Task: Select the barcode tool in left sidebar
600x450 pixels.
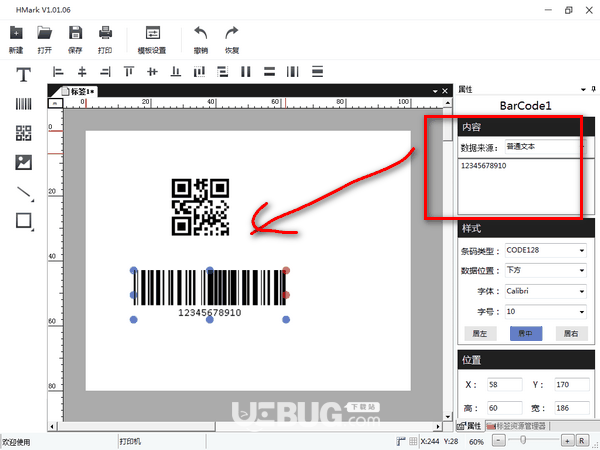Action: point(23,104)
